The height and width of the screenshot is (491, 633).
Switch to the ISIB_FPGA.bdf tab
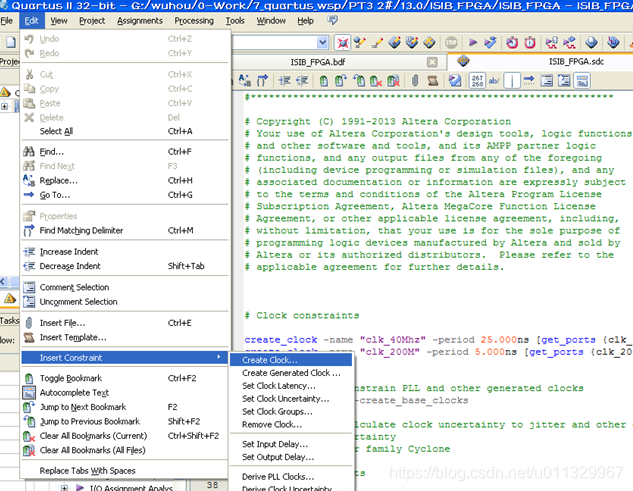coord(318,62)
